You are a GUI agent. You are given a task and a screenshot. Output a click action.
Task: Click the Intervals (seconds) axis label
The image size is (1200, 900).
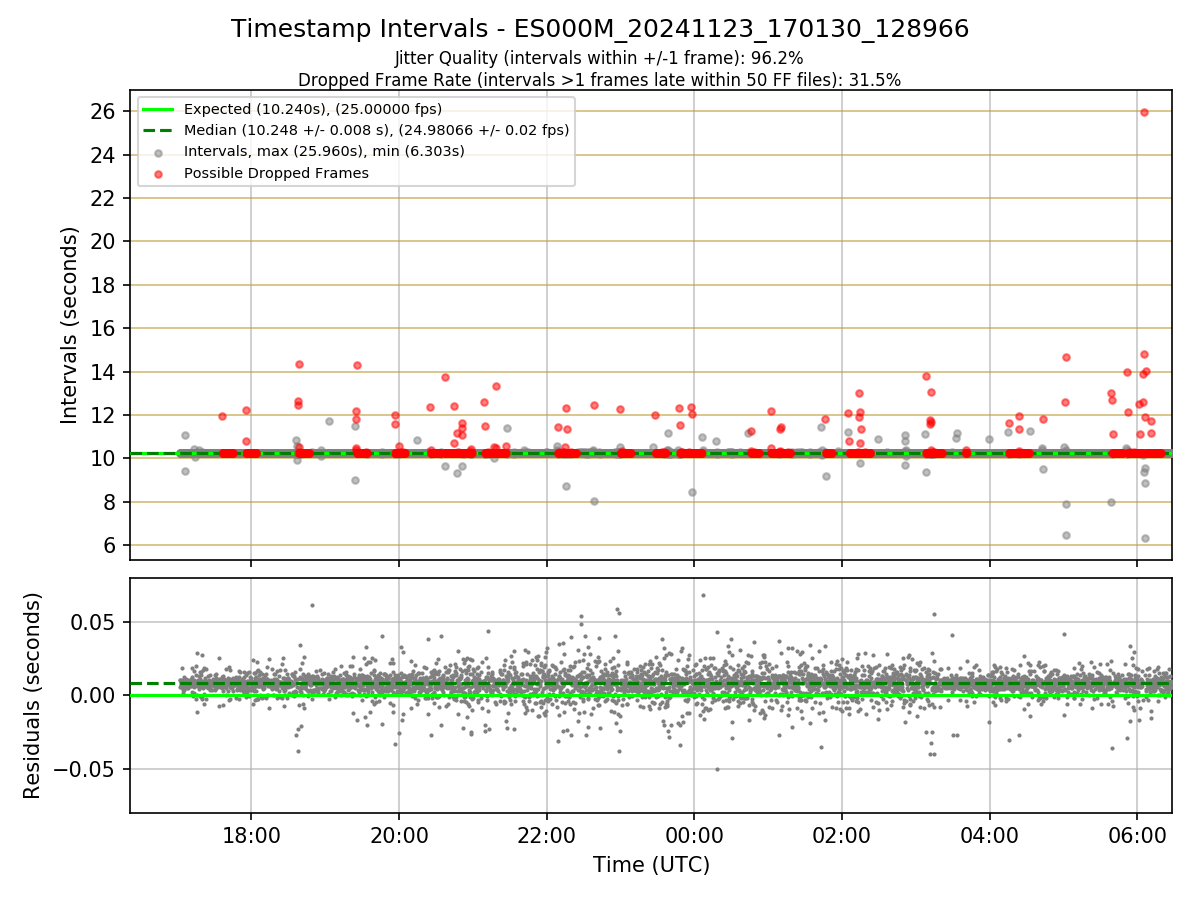click(70, 325)
